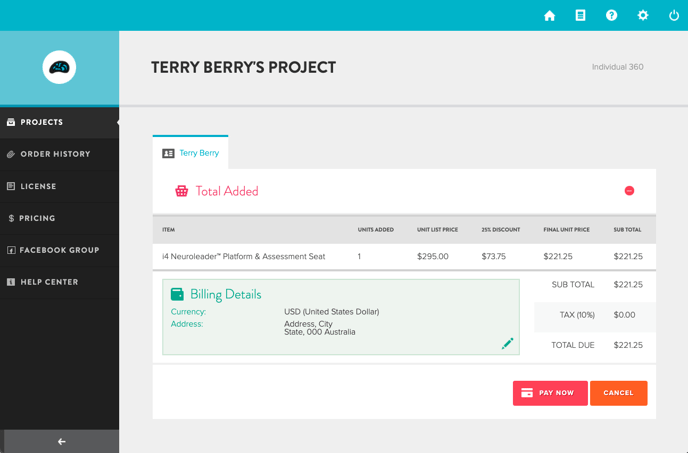Select the Terry Berry tab
Screen dimensions: 688x453
190,153
